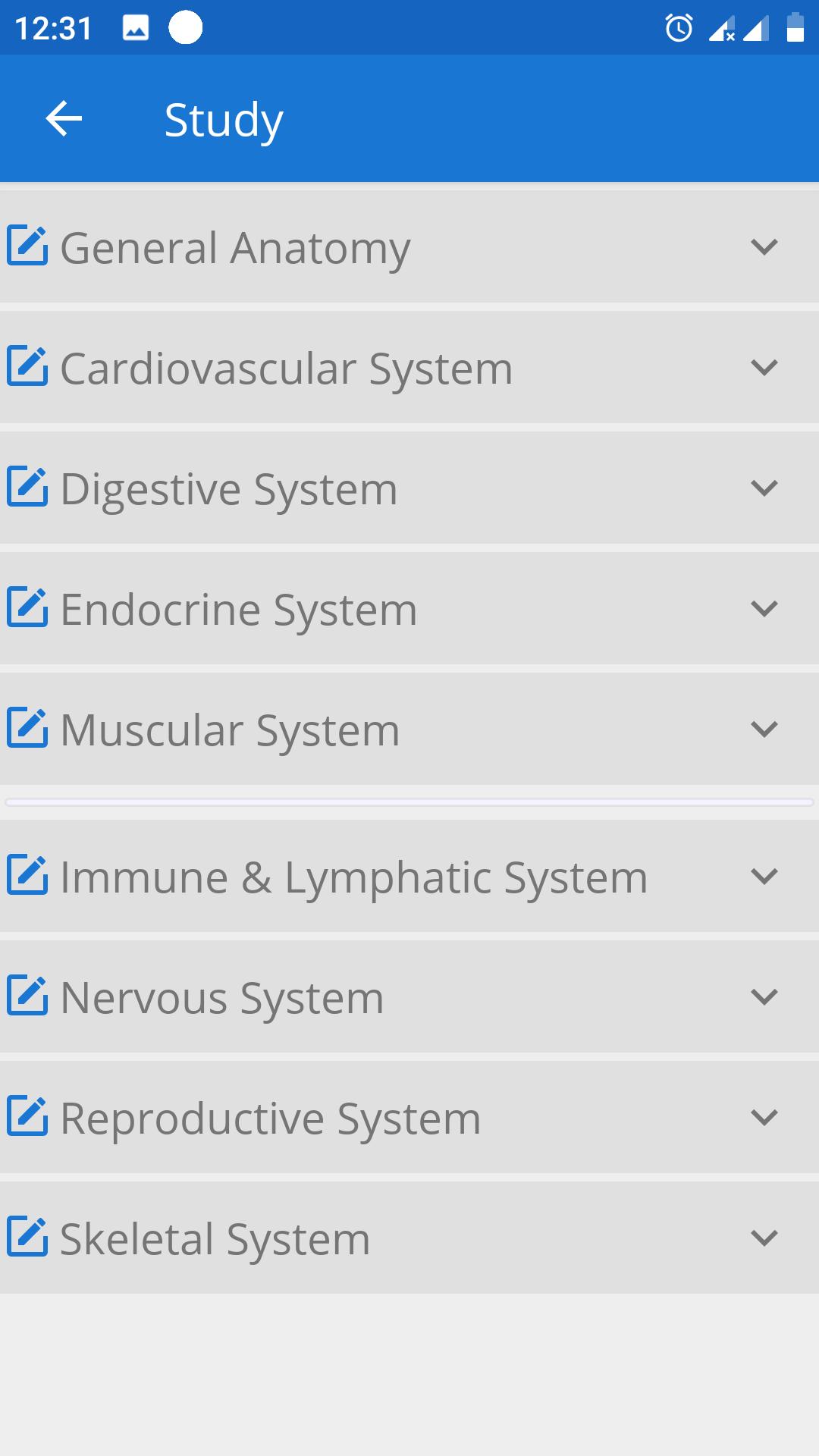The image size is (819, 1456).
Task: Tap the edit icon beside General Anatomy
Action: tap(28, 245)
